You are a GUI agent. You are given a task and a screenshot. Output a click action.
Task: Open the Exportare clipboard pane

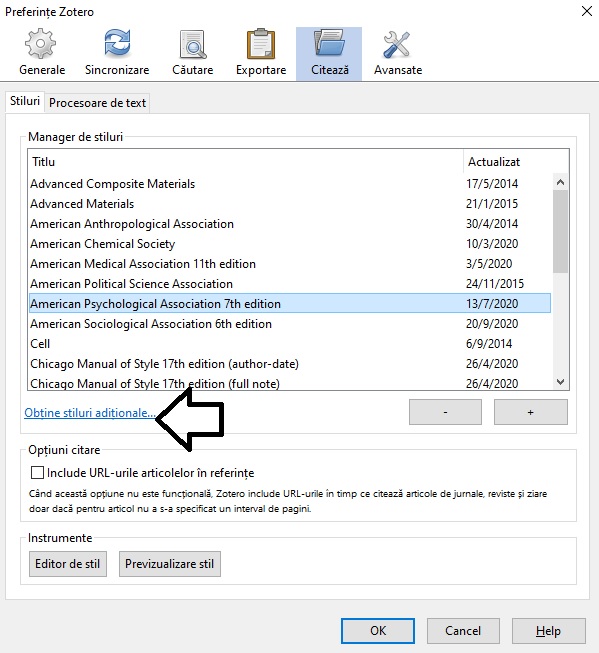point(261,53)
